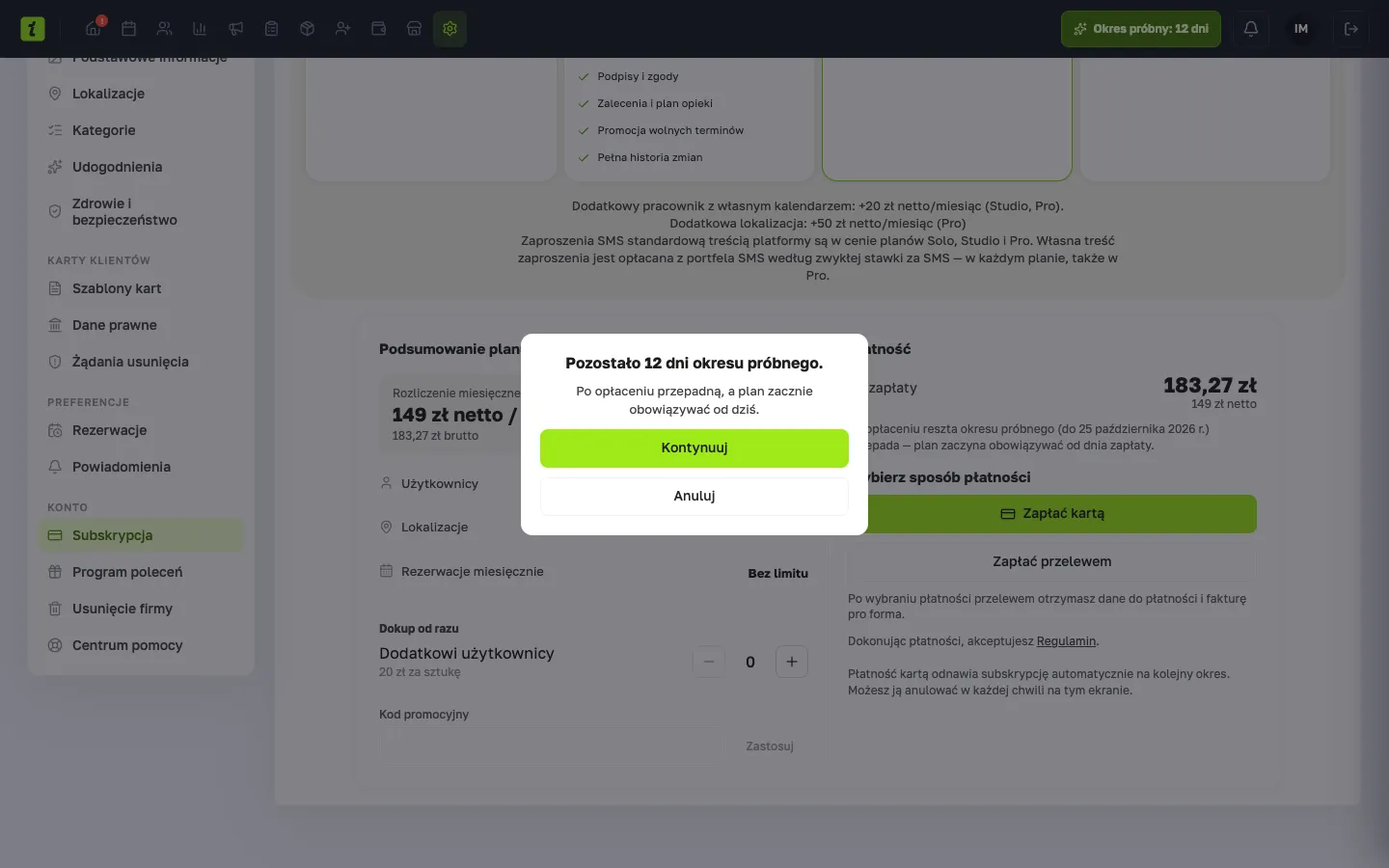Open Szablony kart in sidebar
The image size is (1389, 868).
tap(141, 288)
